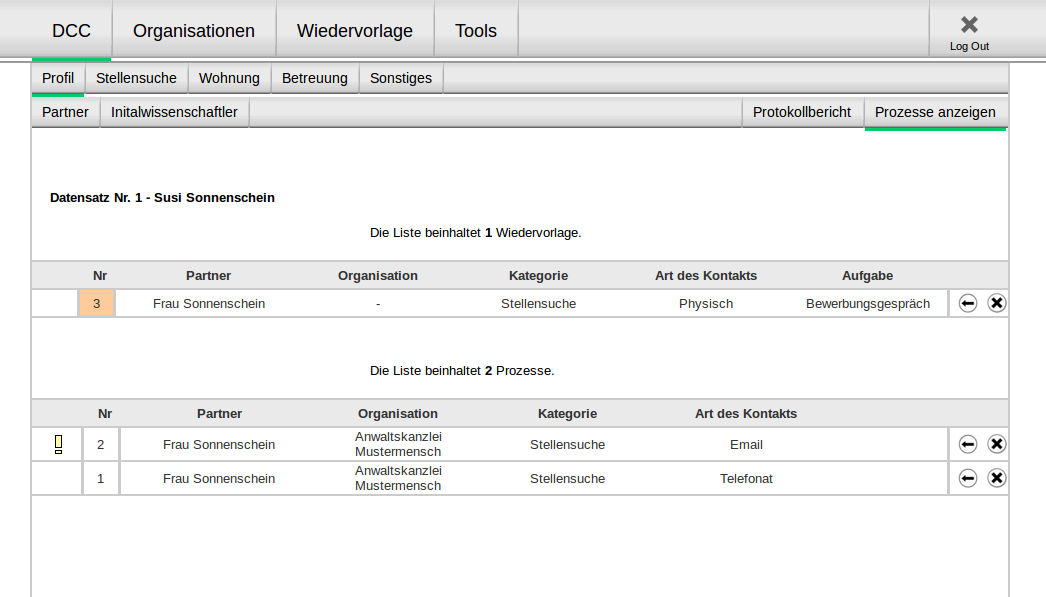Open the Protokollbericht view
Image resolution: width=1046 pixels, height=597 pixels.
802,112
